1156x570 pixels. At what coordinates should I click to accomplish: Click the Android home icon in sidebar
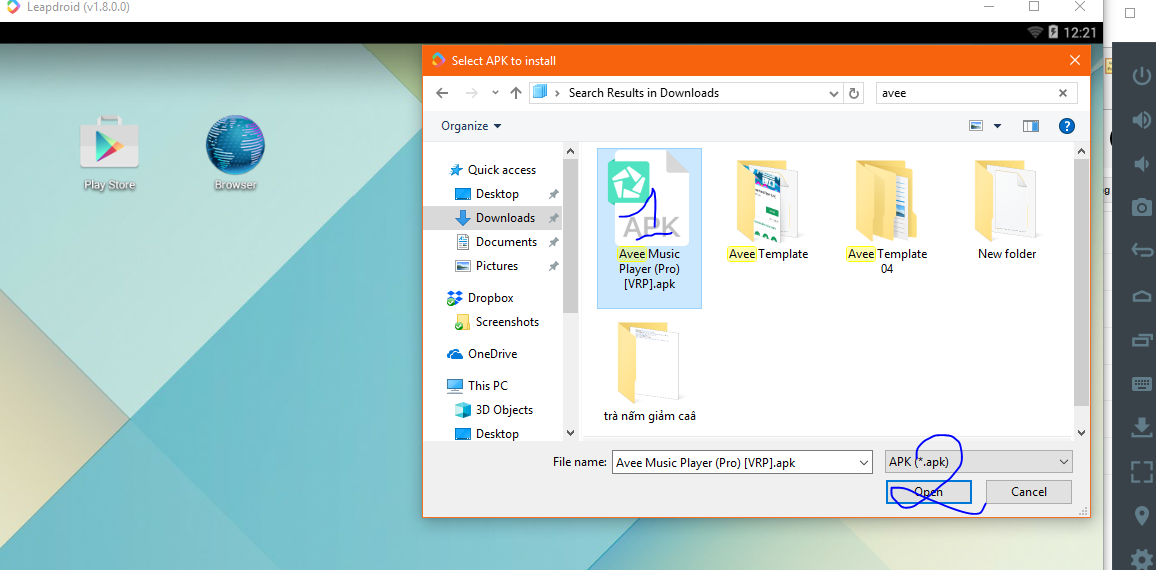(x=1141, y=295)
